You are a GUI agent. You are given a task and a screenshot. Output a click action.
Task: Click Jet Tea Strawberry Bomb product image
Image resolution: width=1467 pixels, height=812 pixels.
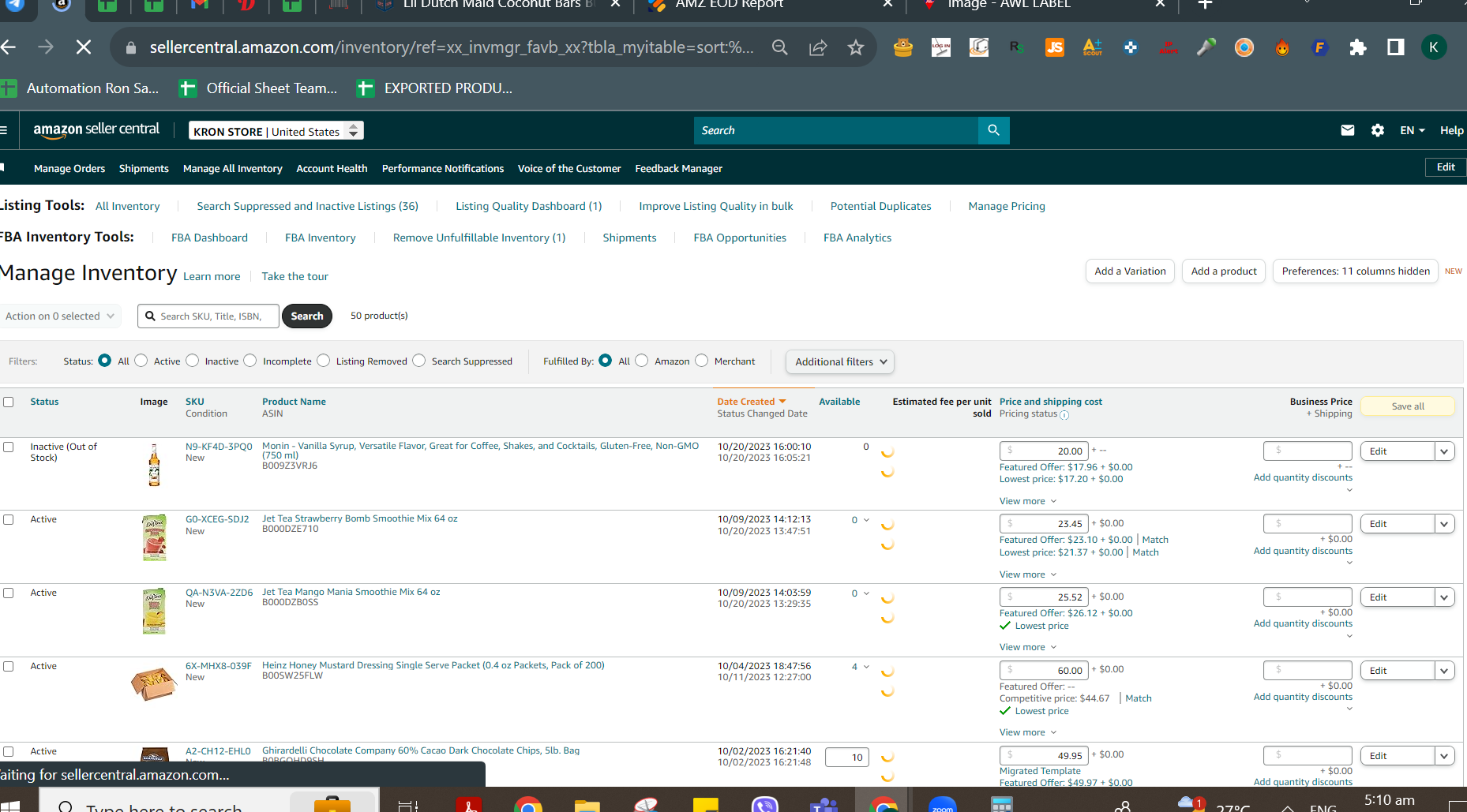click(155, 538)
